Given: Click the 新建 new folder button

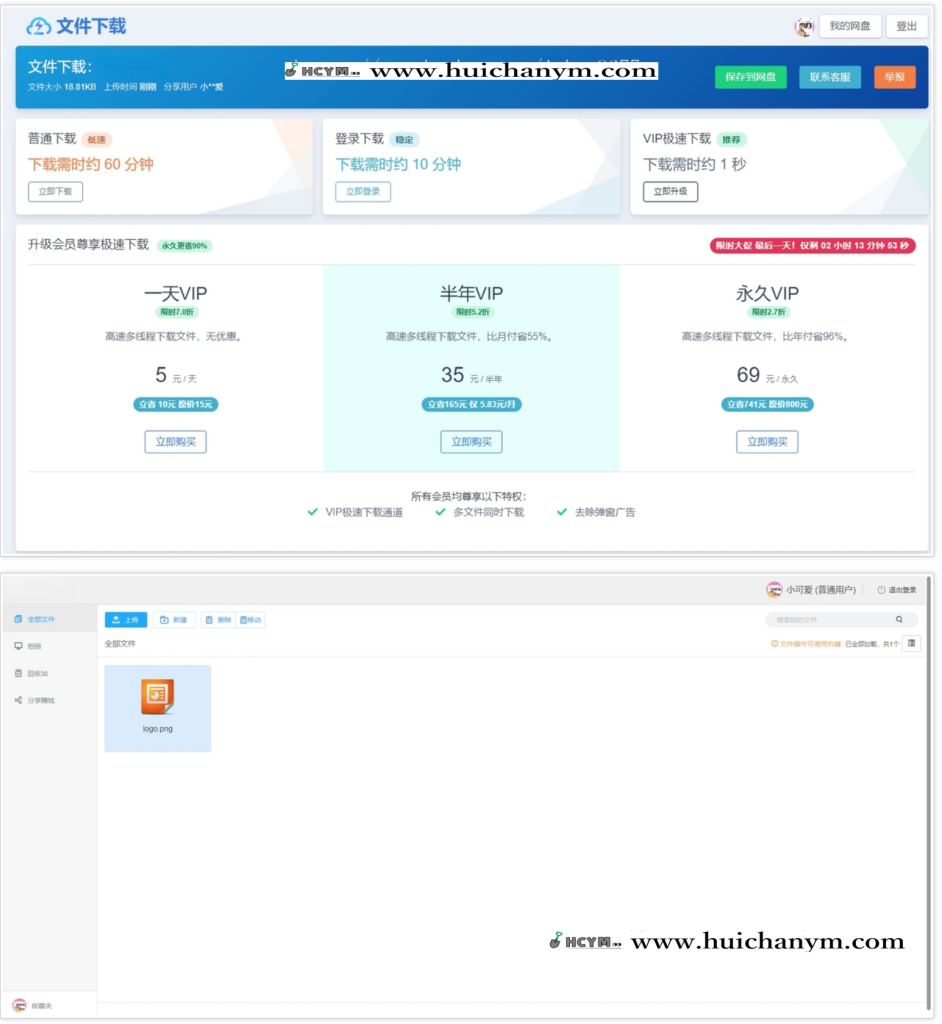Looking at the screenshot, I should point(174,620).
